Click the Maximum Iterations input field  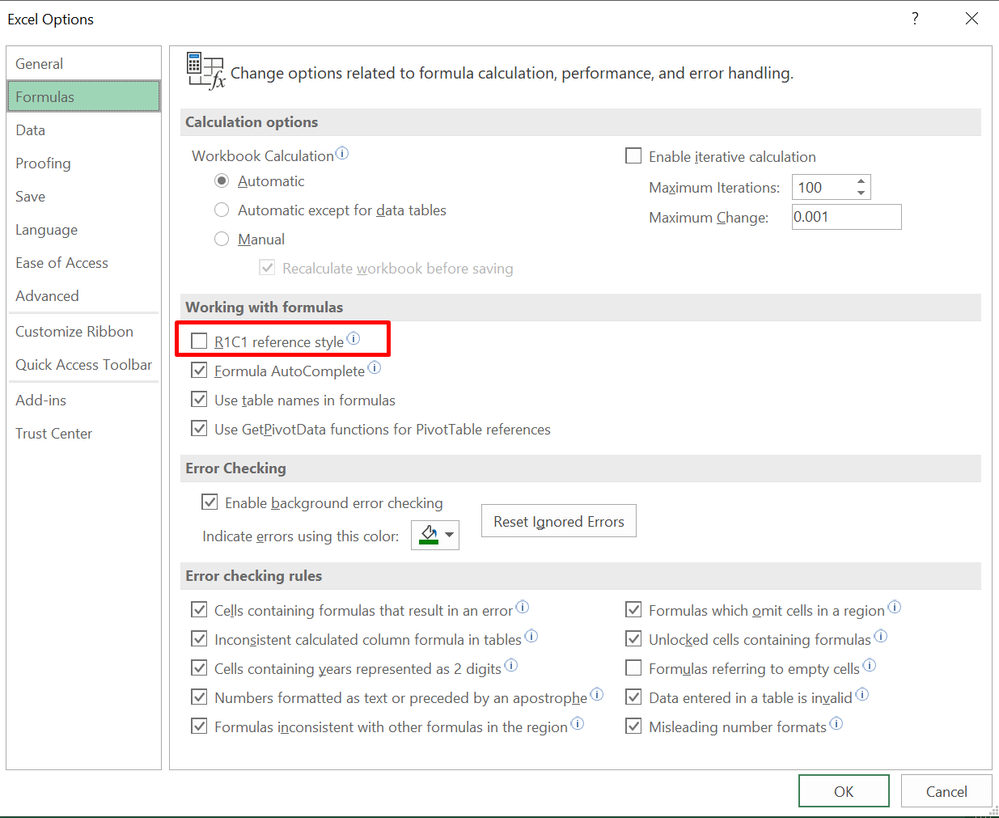tap(823, 187)
